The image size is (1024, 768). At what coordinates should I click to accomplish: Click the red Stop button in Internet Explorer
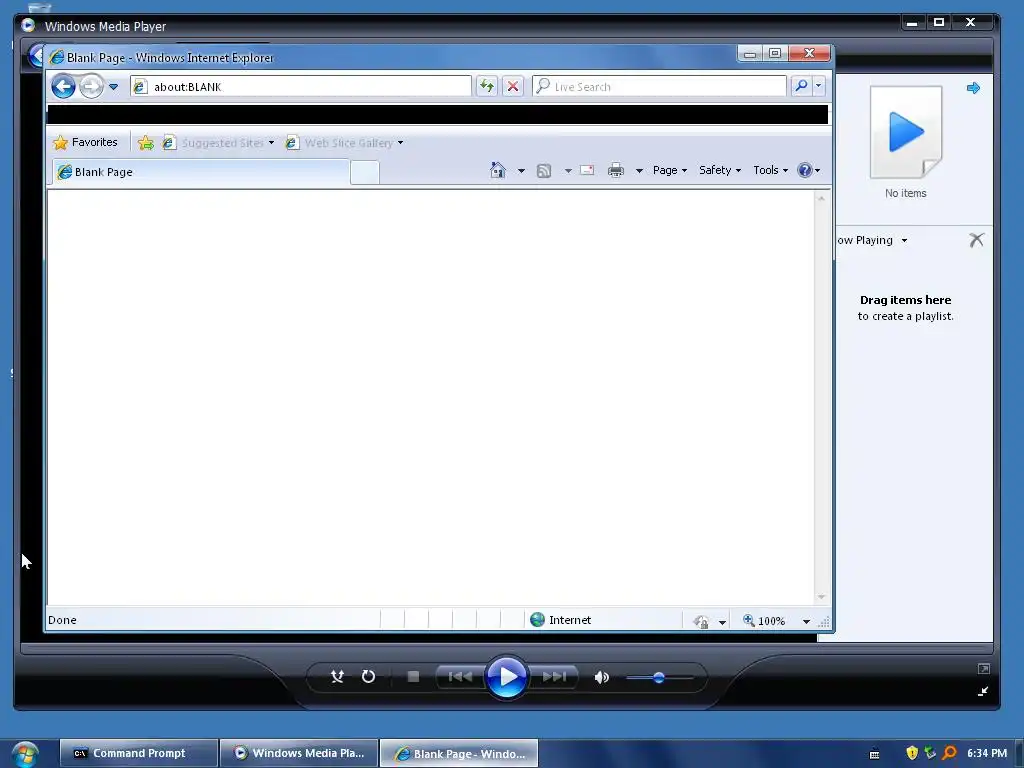pyautogui.click(x=513, y=86)
